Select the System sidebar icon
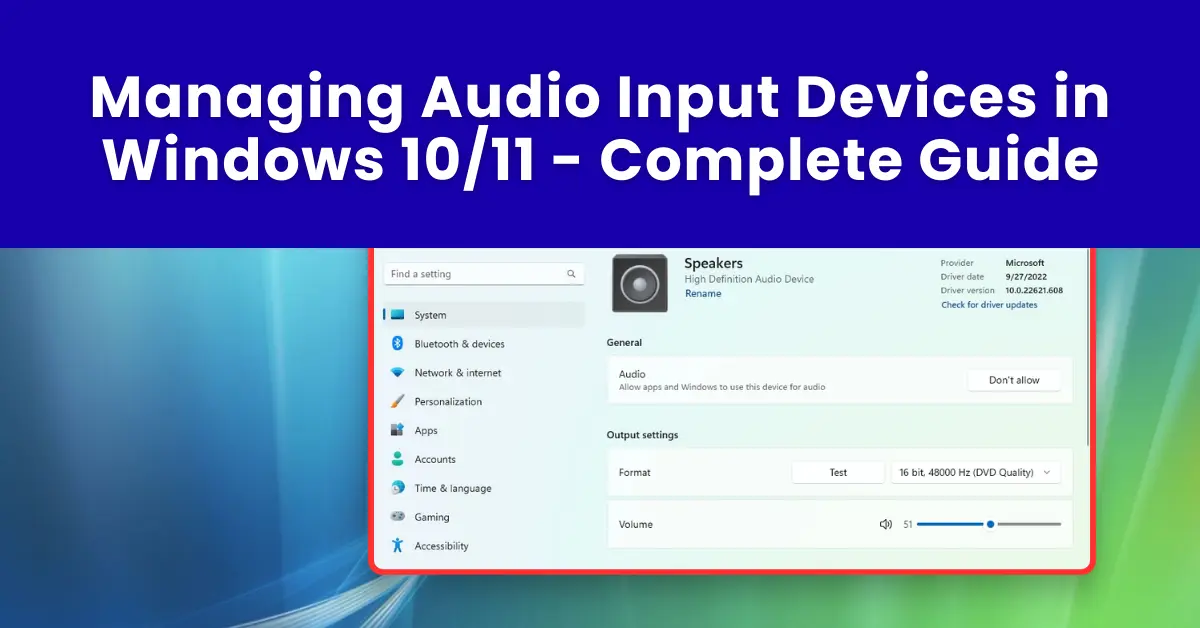 [399, 315]
